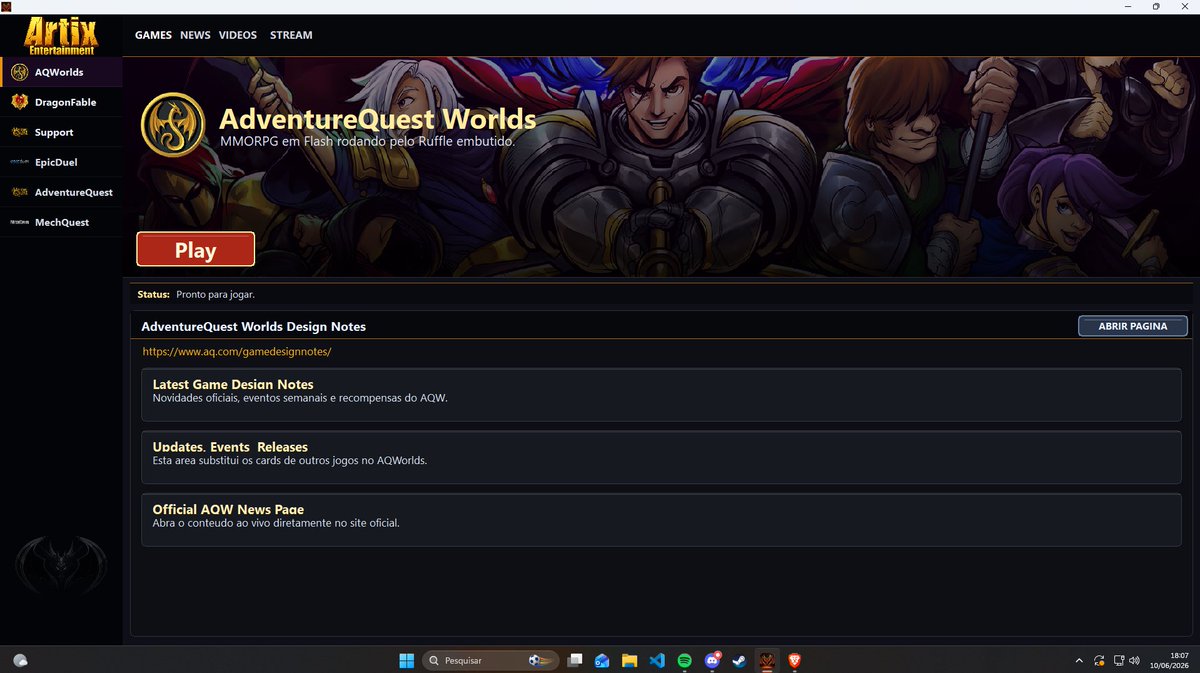Screen dimensions: 1200x673
Task: Select the DragonFable sidebar icon
Action: (x=19, y=102)
